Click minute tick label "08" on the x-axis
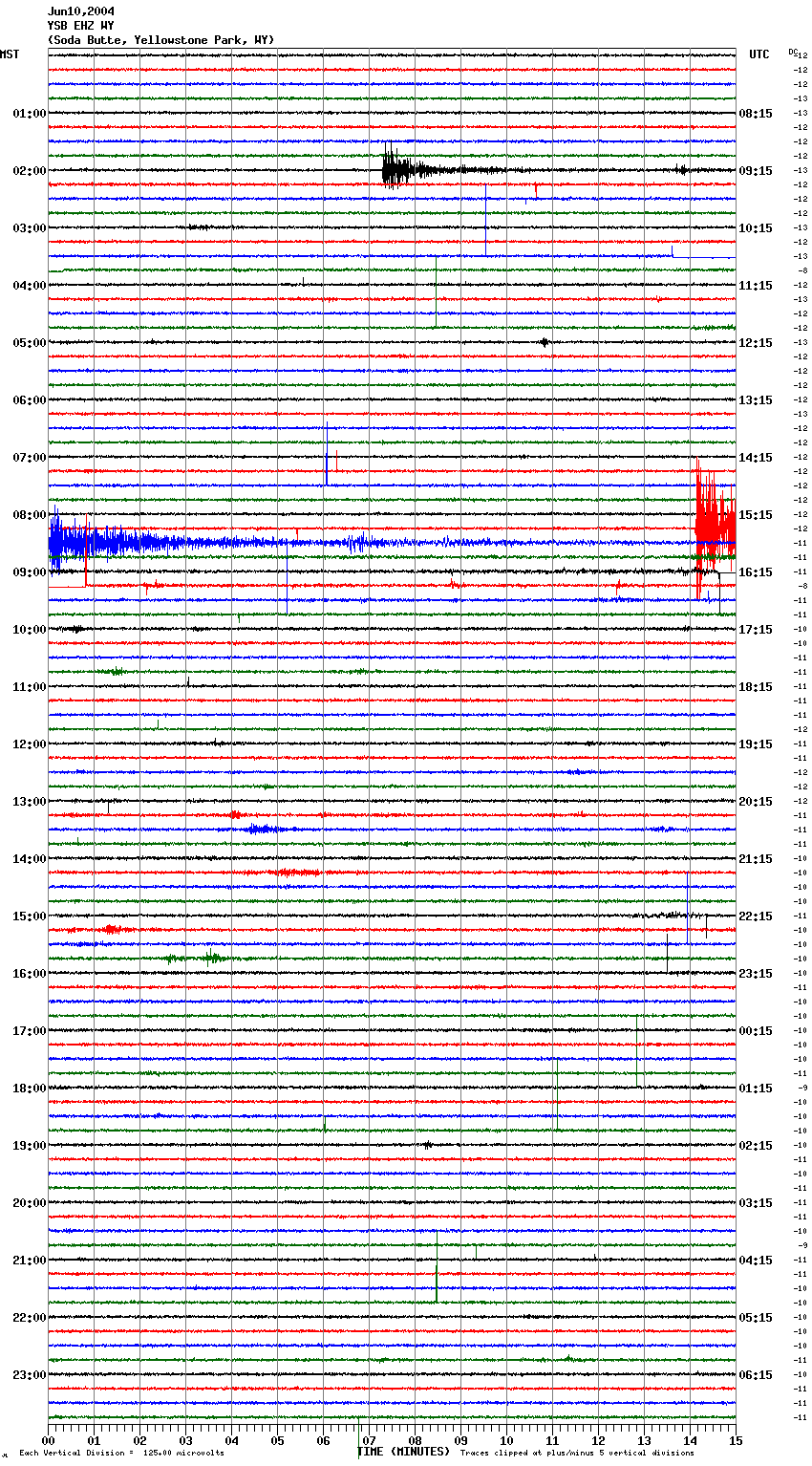The image size is (812, 1466). click(416, 1440)
